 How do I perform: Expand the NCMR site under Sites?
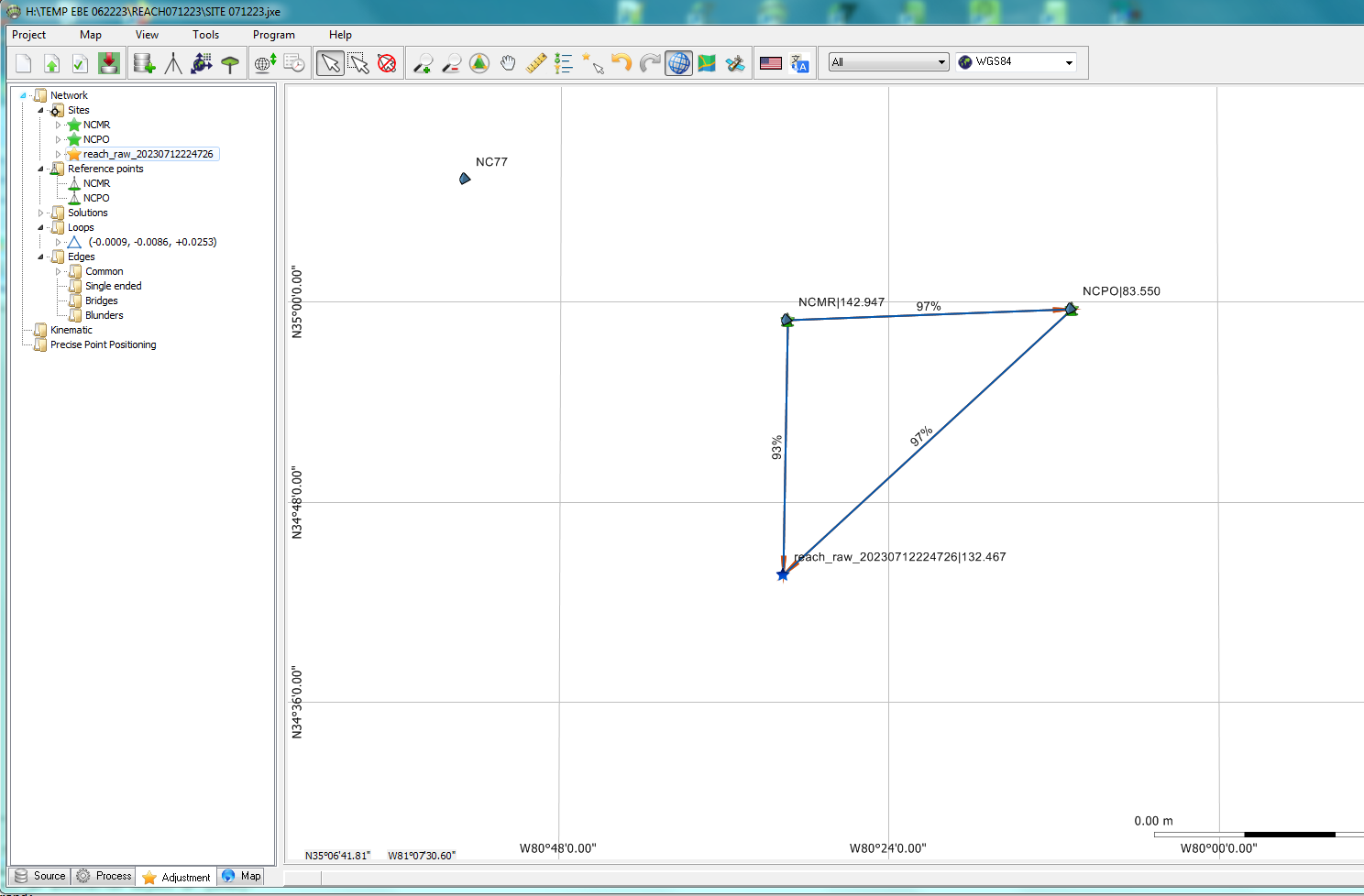coord(58,125)
